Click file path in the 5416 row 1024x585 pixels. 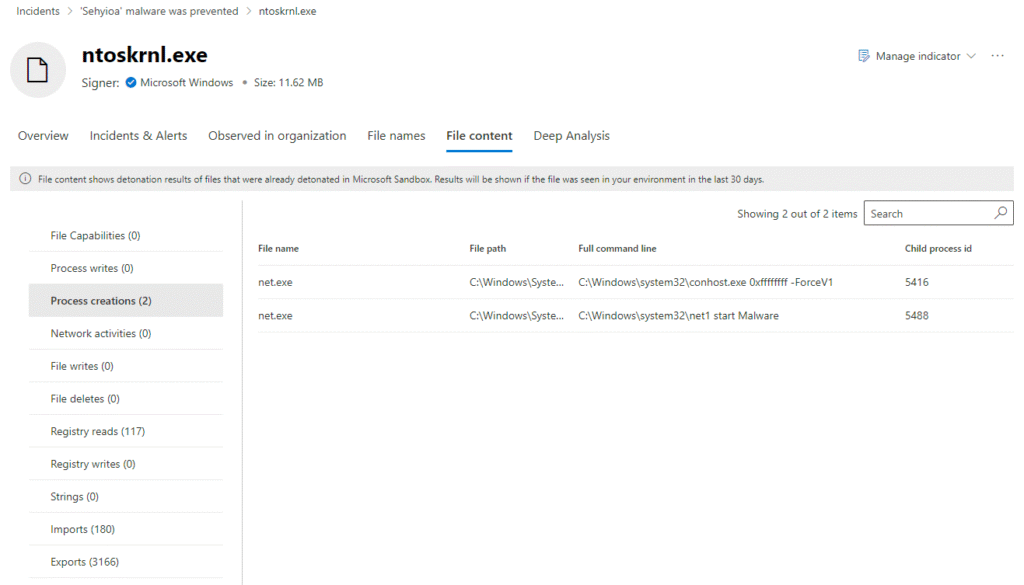click(x=516, y=282)
